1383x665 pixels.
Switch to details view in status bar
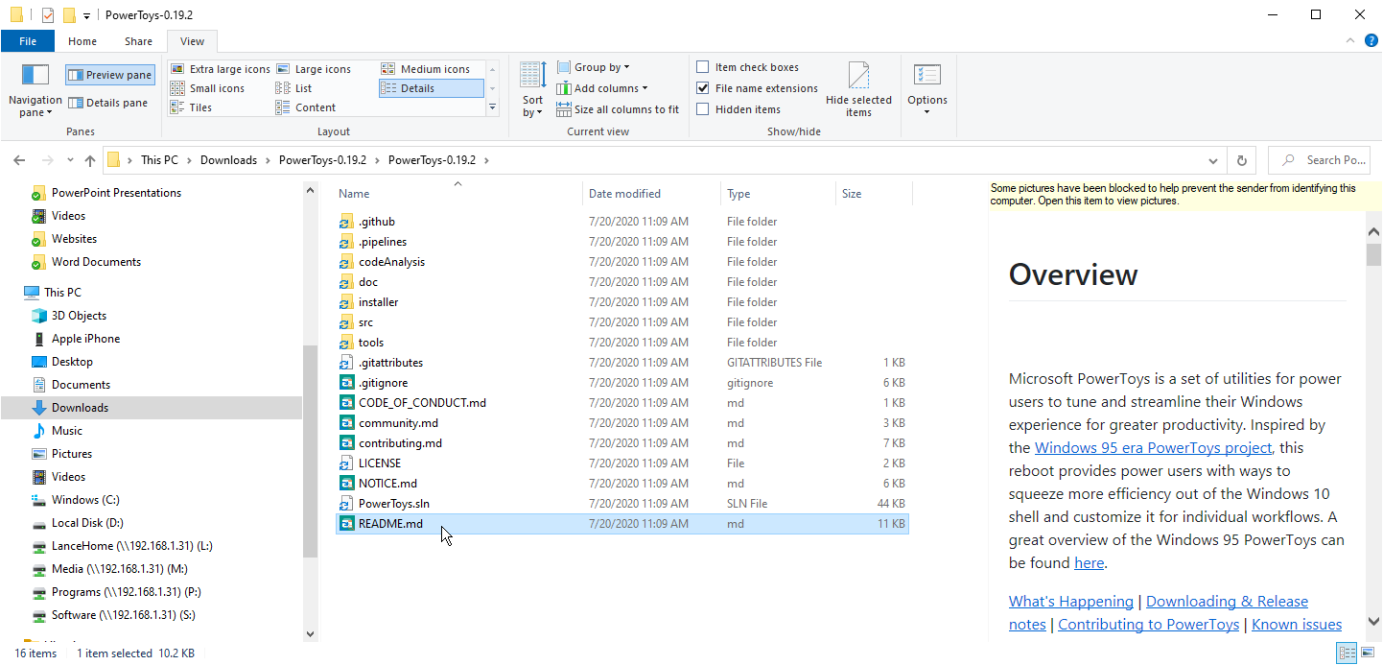1345,653
